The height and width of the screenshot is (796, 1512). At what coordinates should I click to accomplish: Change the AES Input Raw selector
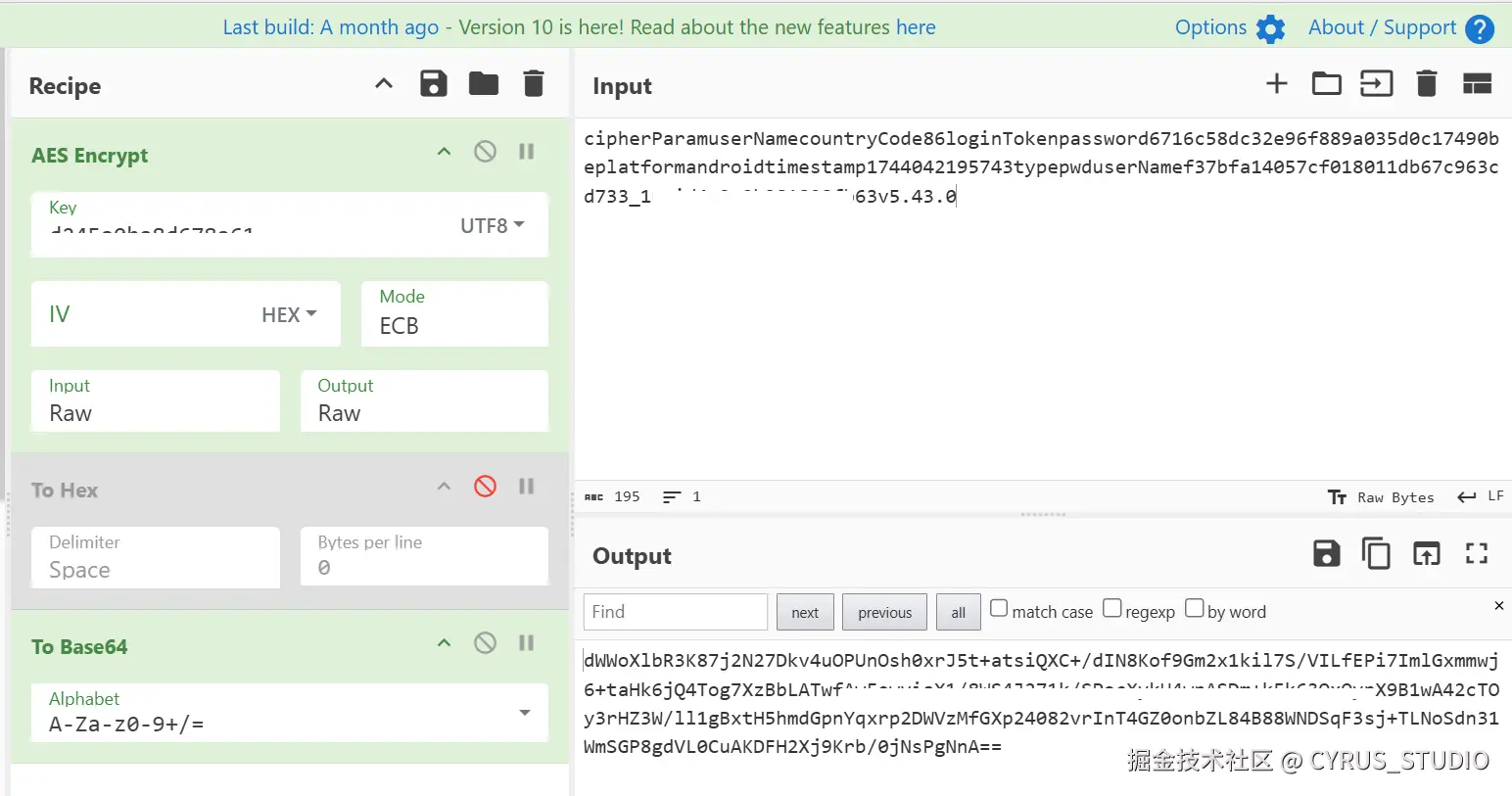[x=156, y=400]
